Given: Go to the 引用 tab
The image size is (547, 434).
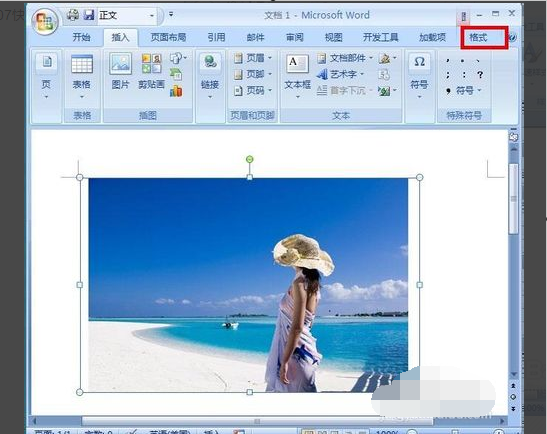Looking at the screenshot, I should pyautogui.click(x=216, y=37).
